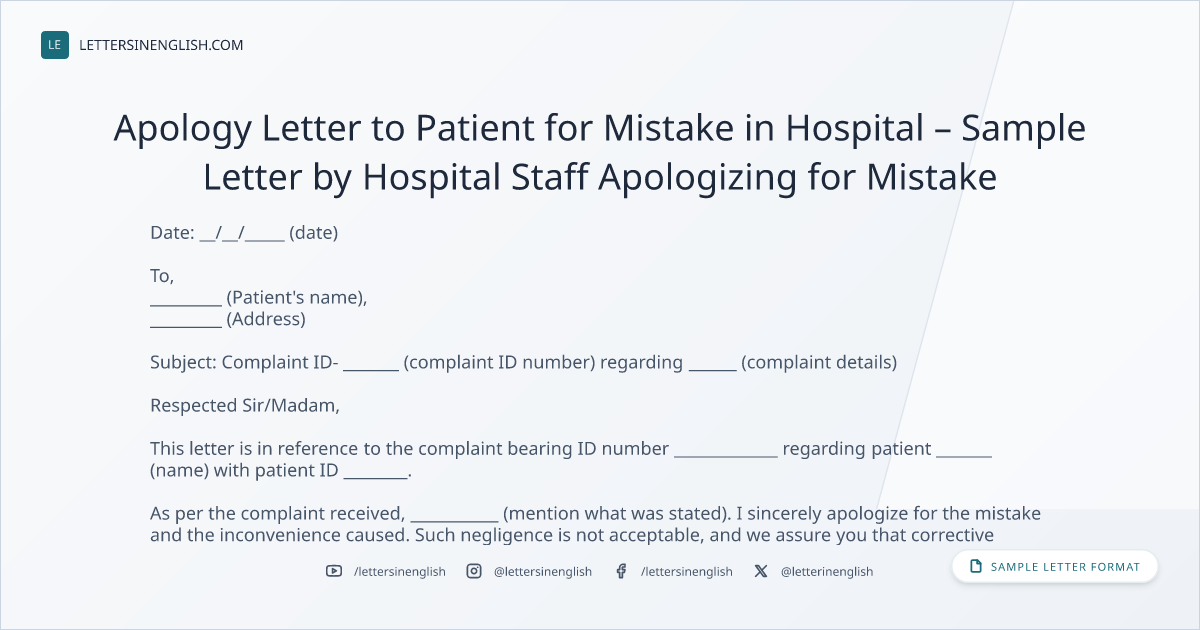Click the Apology Letter title heading
The image size is (1200, 630).
(600, 153)
